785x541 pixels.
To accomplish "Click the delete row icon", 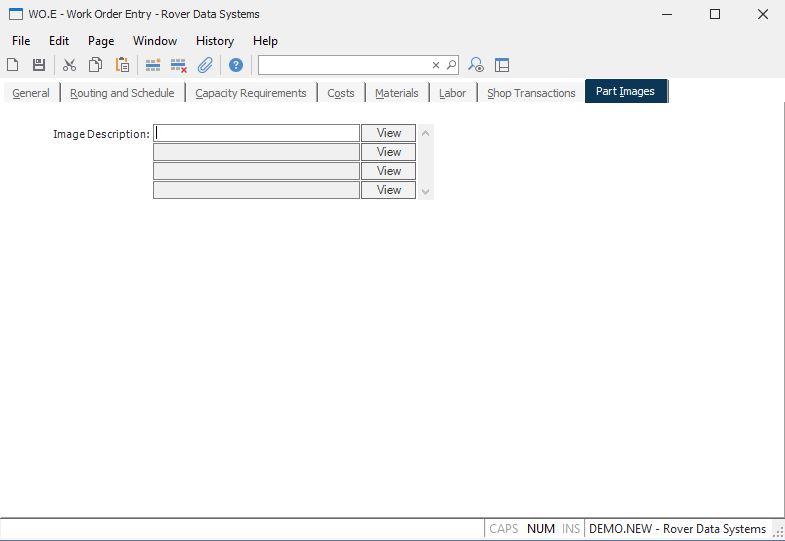I will [179, 65].
